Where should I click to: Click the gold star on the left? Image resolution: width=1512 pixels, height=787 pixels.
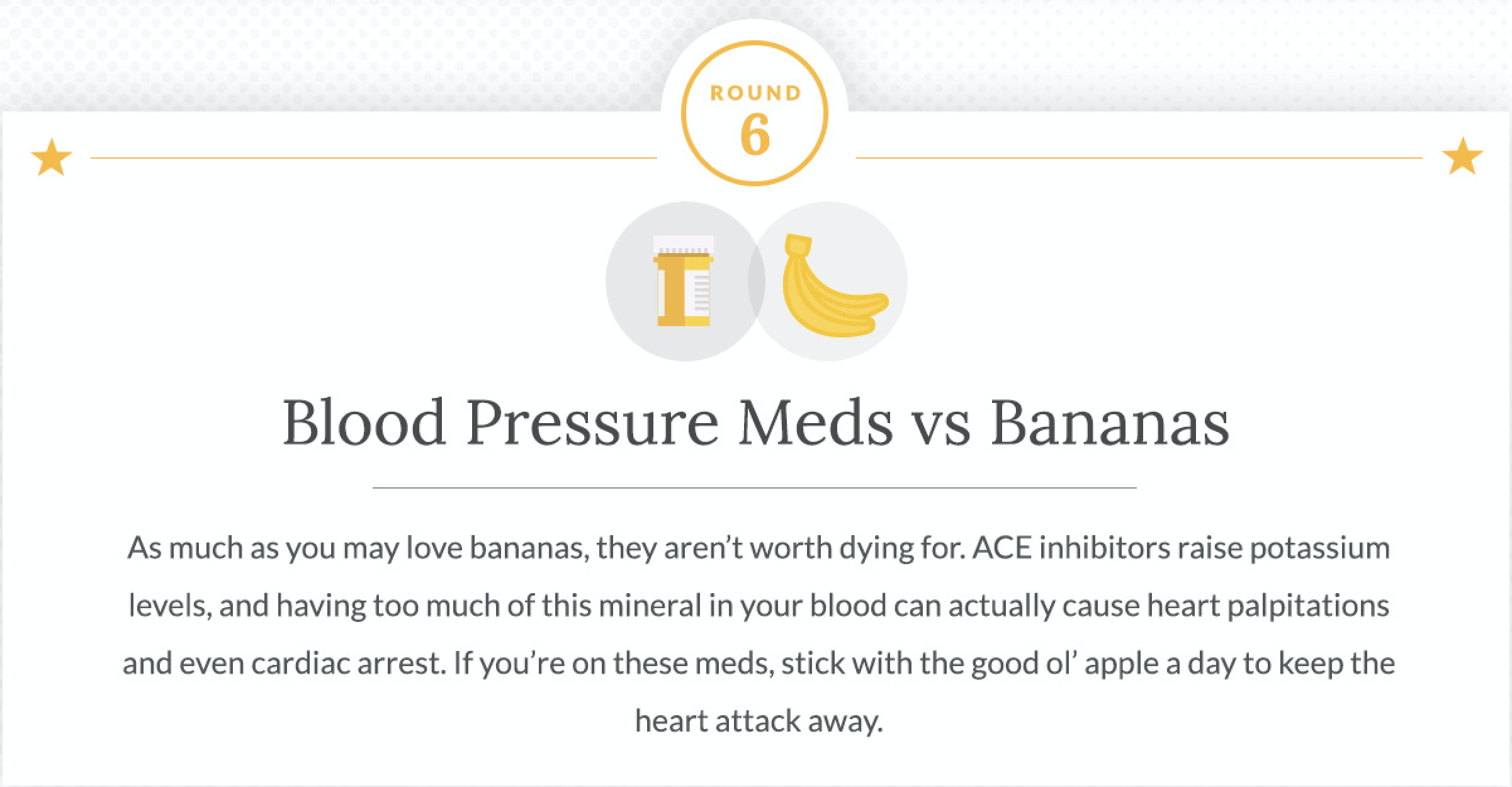52,157
